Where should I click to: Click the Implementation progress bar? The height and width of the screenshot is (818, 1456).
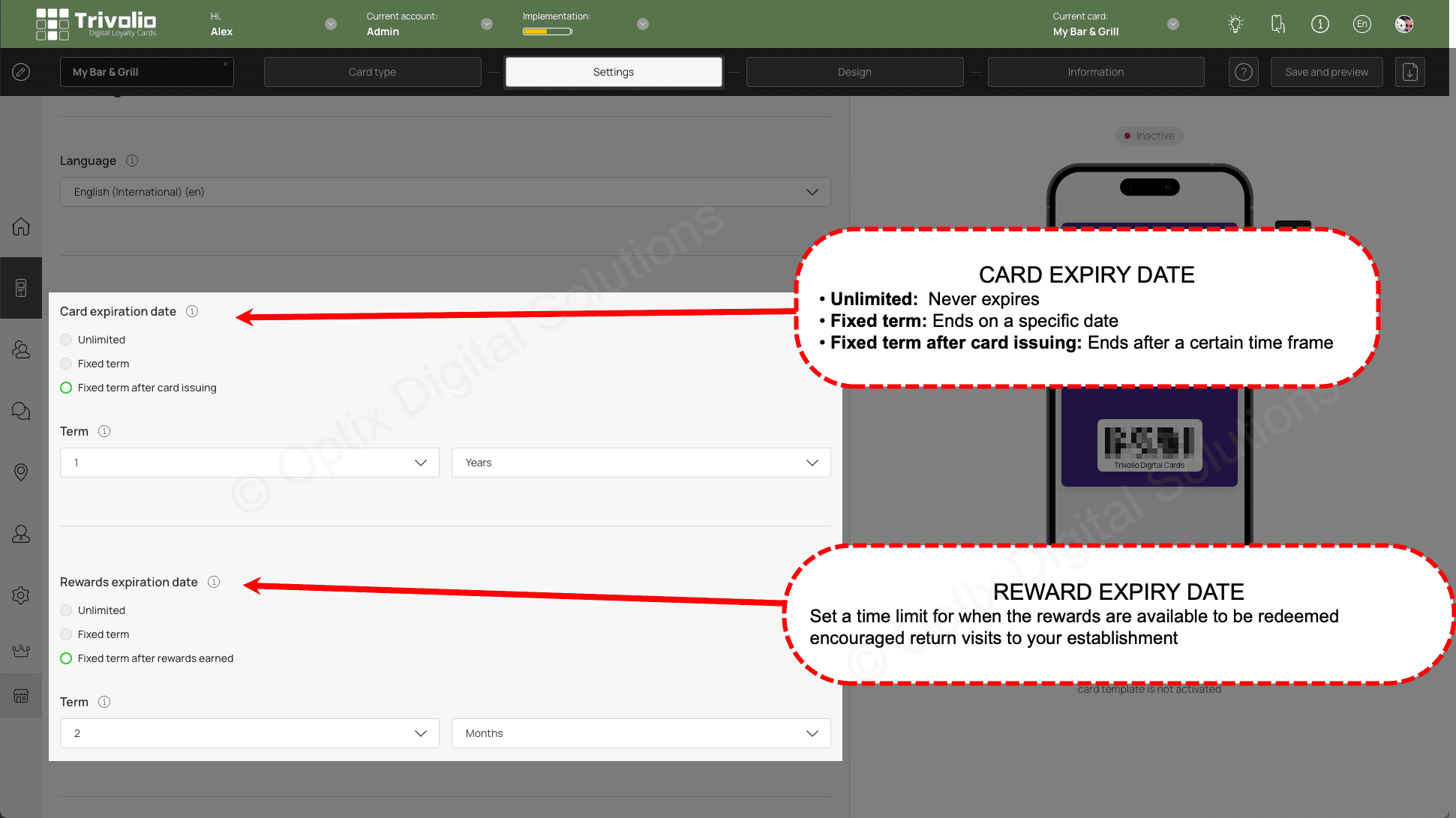pyautogui.click(x=548, y=31)
